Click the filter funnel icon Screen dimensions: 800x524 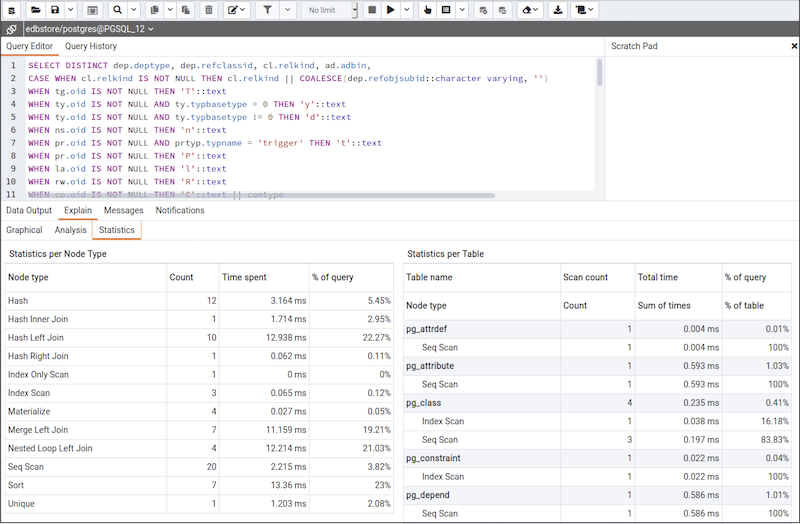[x=267, y=10]
